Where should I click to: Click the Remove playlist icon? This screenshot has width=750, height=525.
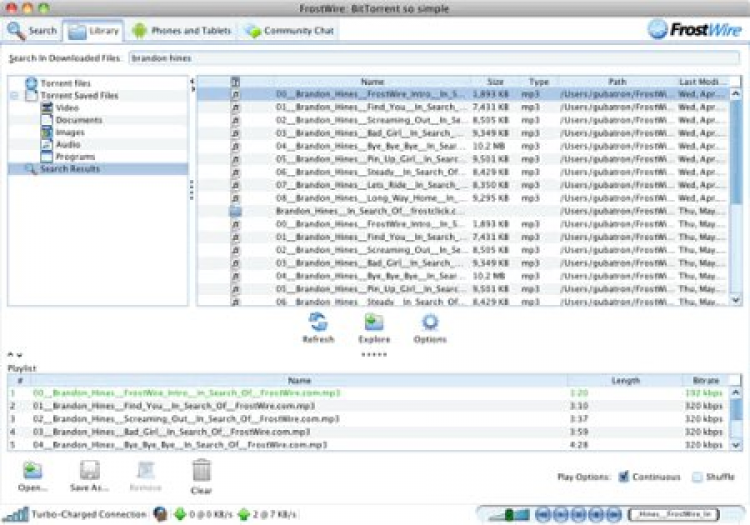click(145, 470)
